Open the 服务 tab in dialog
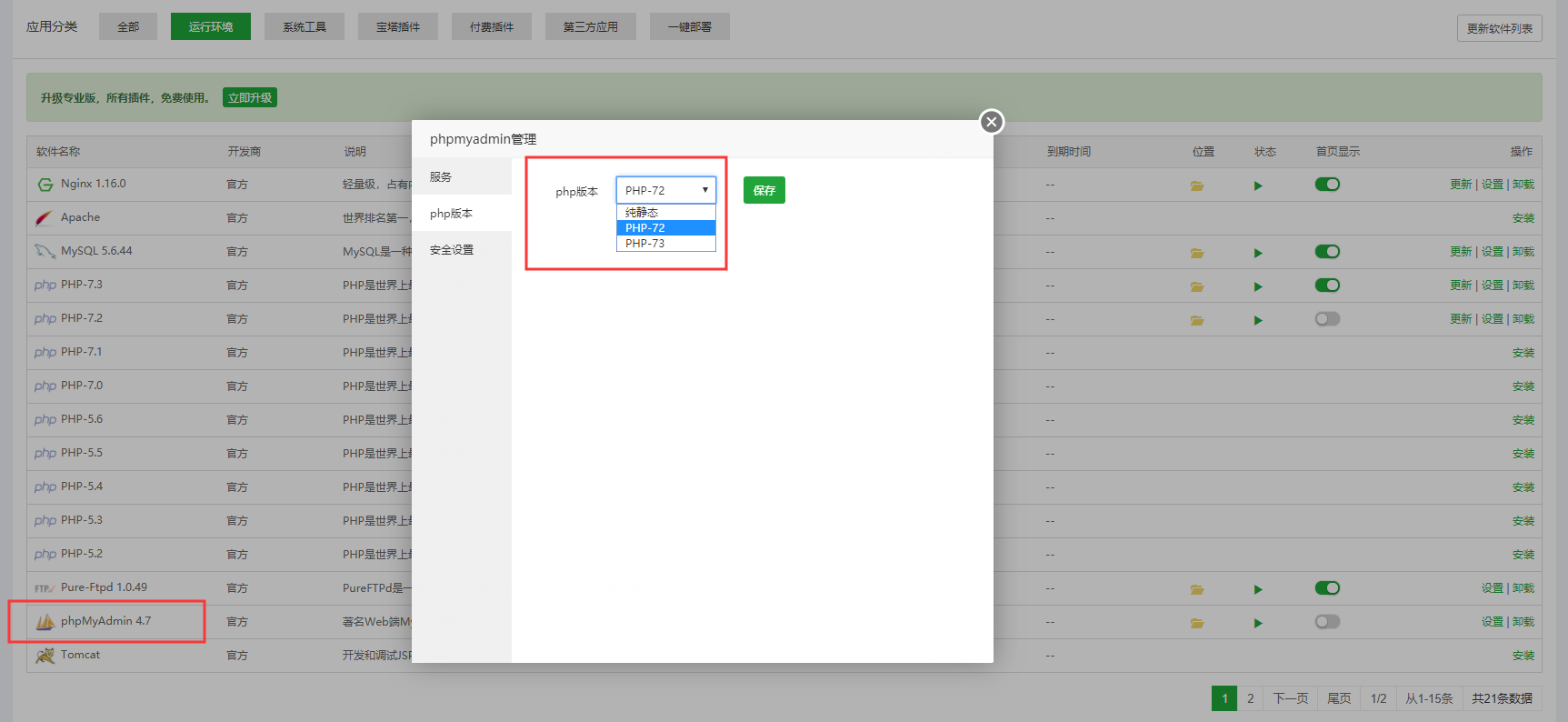This screenshot has height=722, width=1568. (462, 176)
